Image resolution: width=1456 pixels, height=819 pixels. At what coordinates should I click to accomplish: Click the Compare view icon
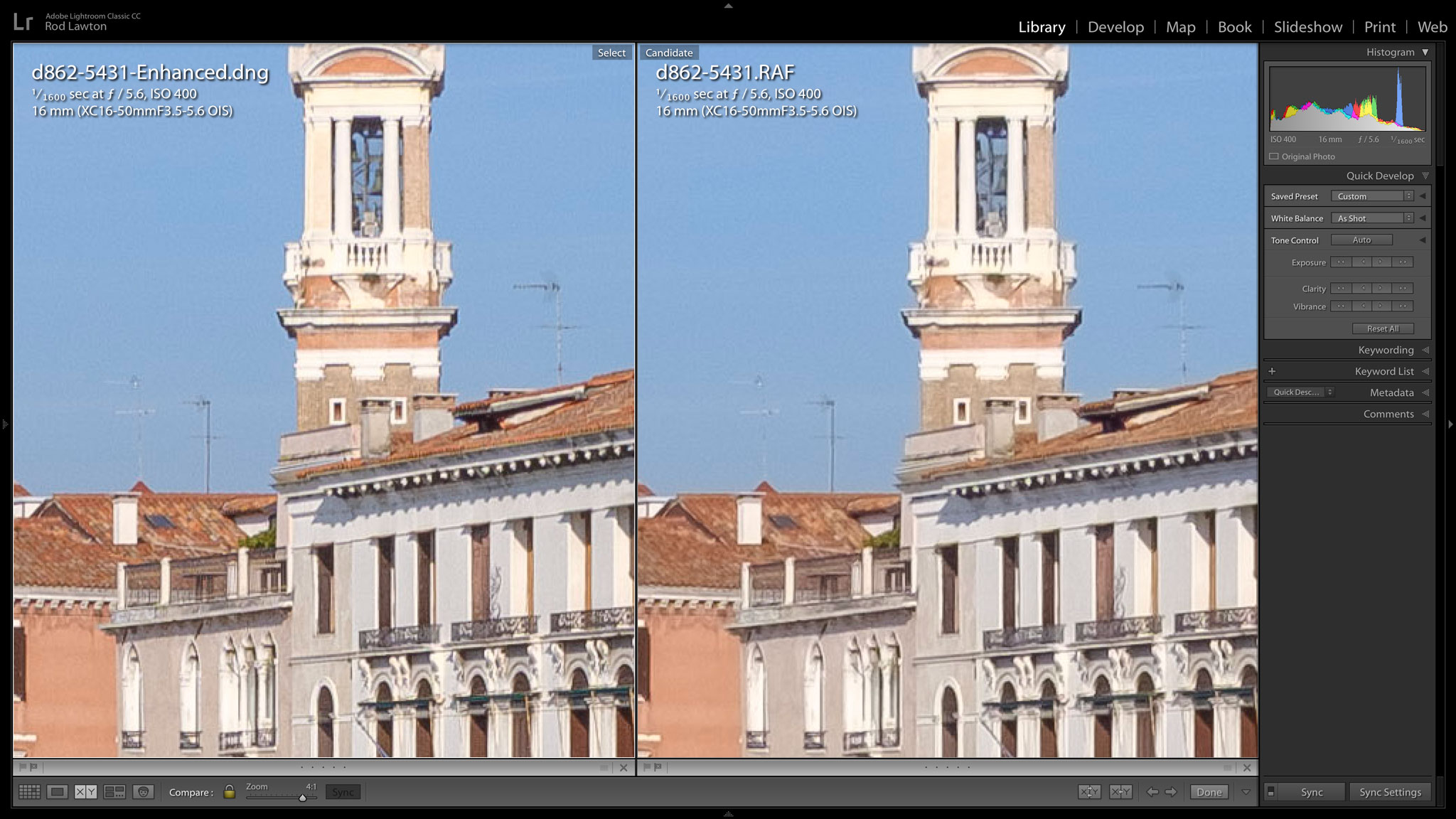click(x=85, y=791)
